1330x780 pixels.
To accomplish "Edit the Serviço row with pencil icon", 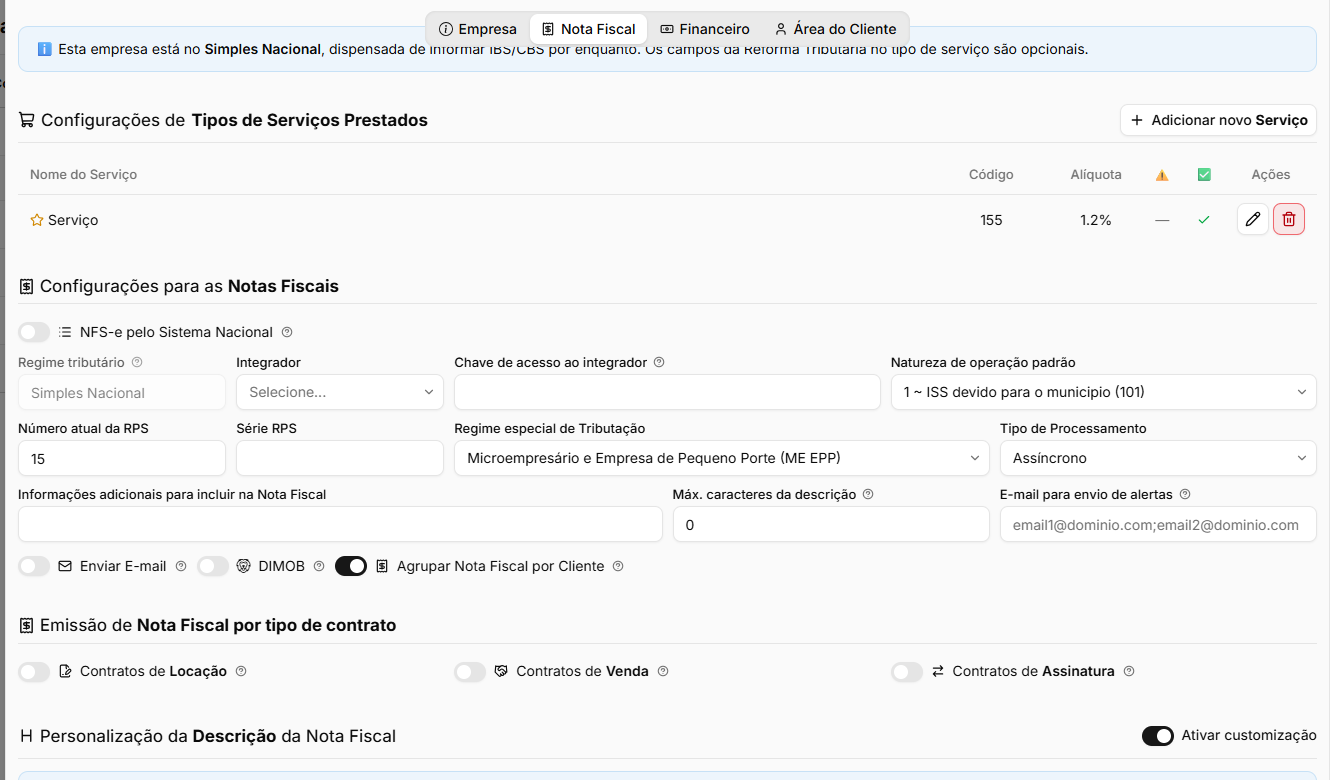I will pos(1253,219).
